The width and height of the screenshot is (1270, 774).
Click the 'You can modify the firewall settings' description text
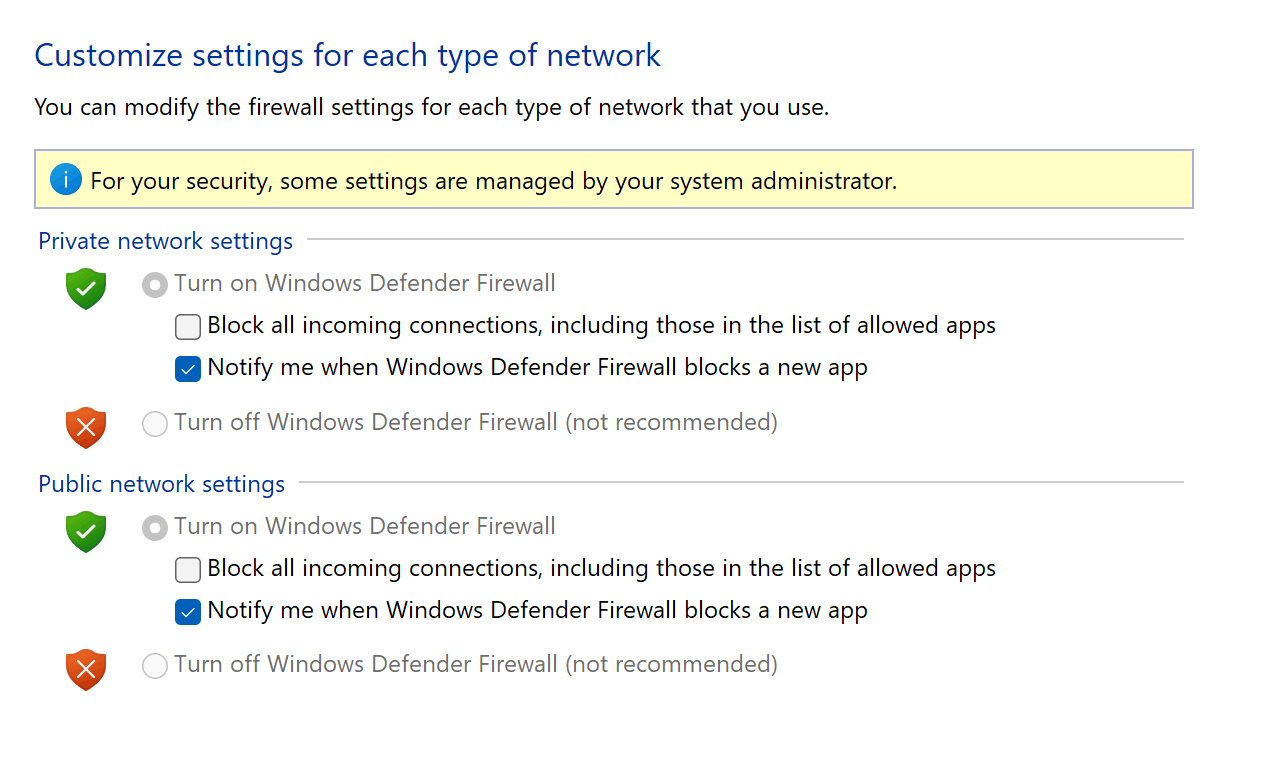point(432,106)
